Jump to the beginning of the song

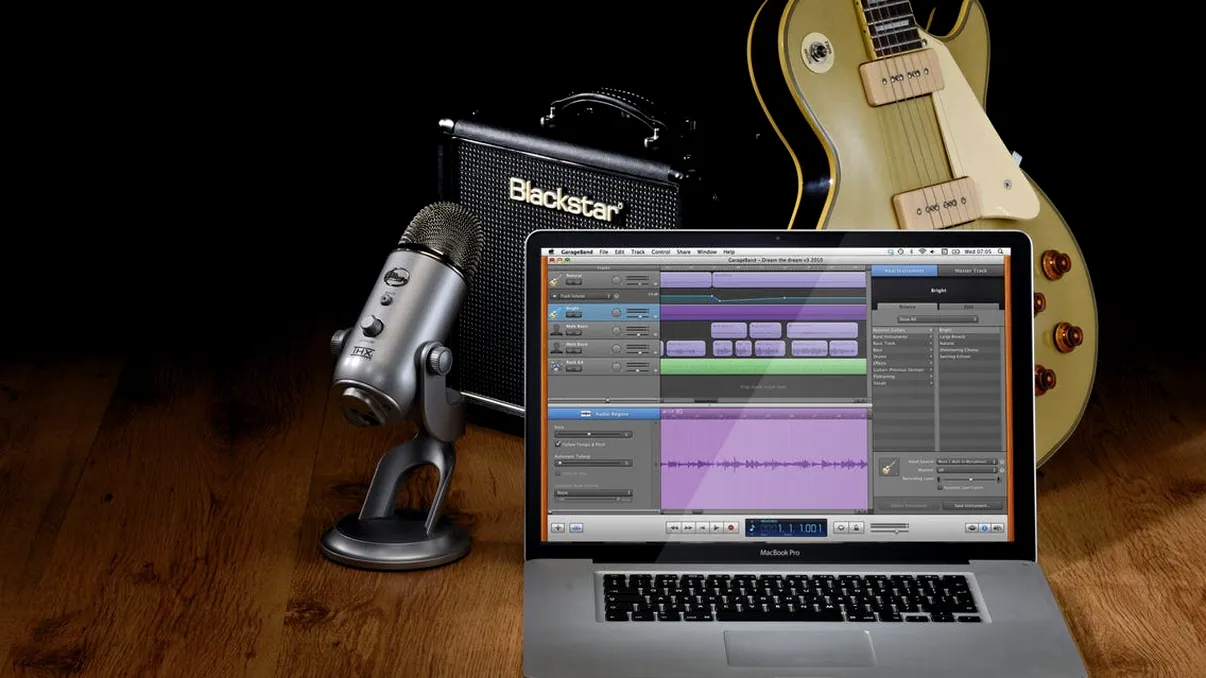(702, 528)
